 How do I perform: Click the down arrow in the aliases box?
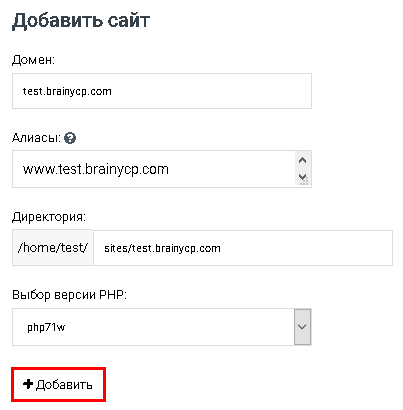(303, 177)
